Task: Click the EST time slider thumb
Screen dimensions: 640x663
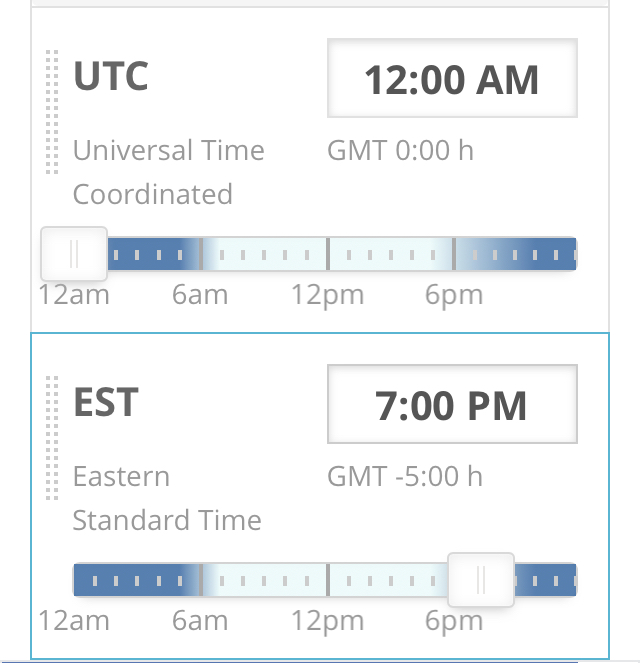Action: (x=481, y=580)
